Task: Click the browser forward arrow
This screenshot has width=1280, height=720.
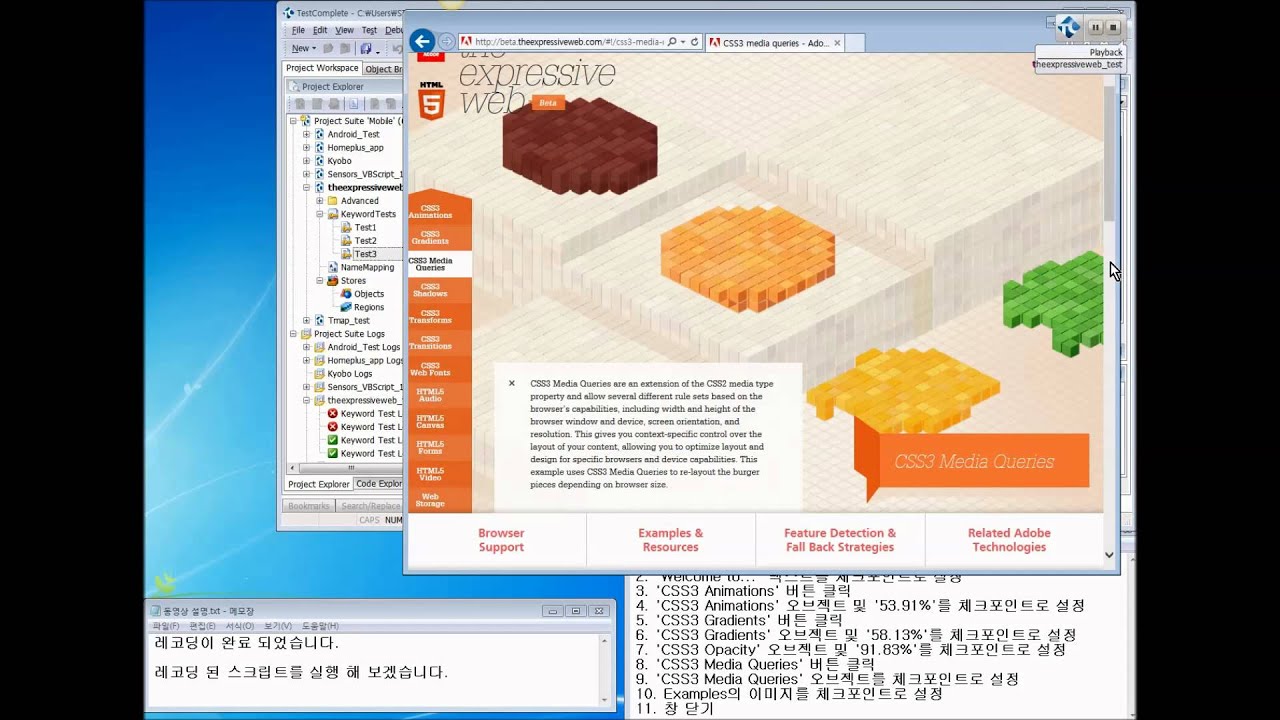Action: pyautogui.click(x=447, y=42)
